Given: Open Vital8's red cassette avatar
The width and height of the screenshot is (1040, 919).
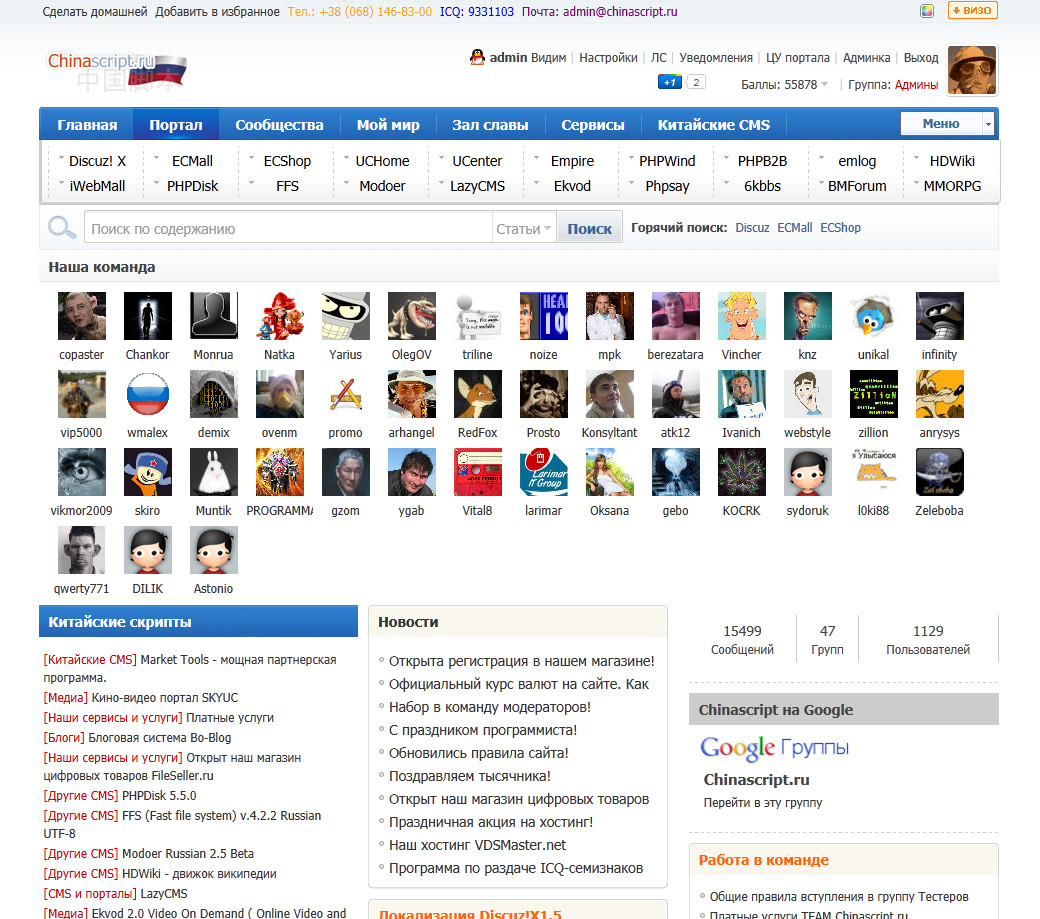Looking at the screenshot, I should coord(478,472).
